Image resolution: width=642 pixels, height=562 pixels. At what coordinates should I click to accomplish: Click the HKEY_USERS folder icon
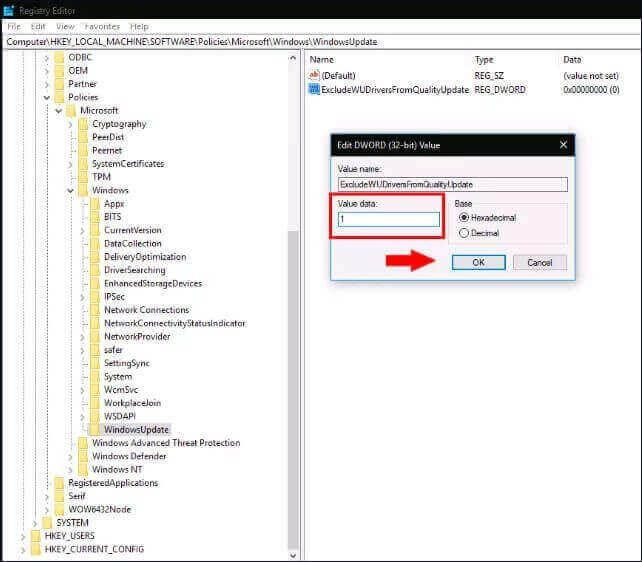35,536
